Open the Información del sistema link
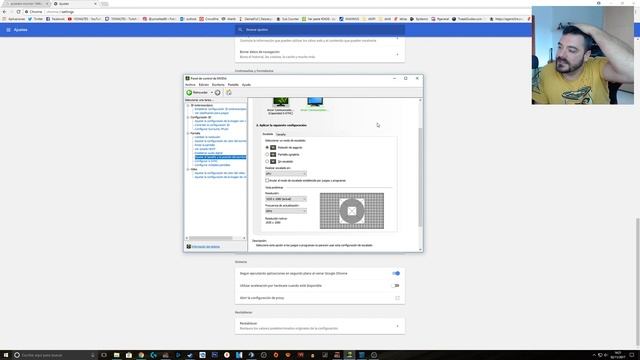This screenshot has width=640, height=360. pyautogui.click(x=206, y=247)
